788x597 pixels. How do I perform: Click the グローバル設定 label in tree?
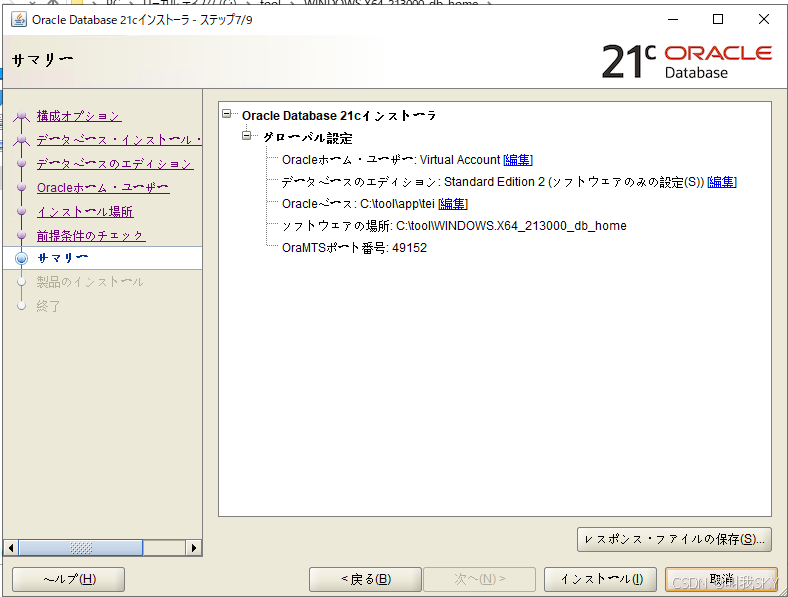click(308, 138)
